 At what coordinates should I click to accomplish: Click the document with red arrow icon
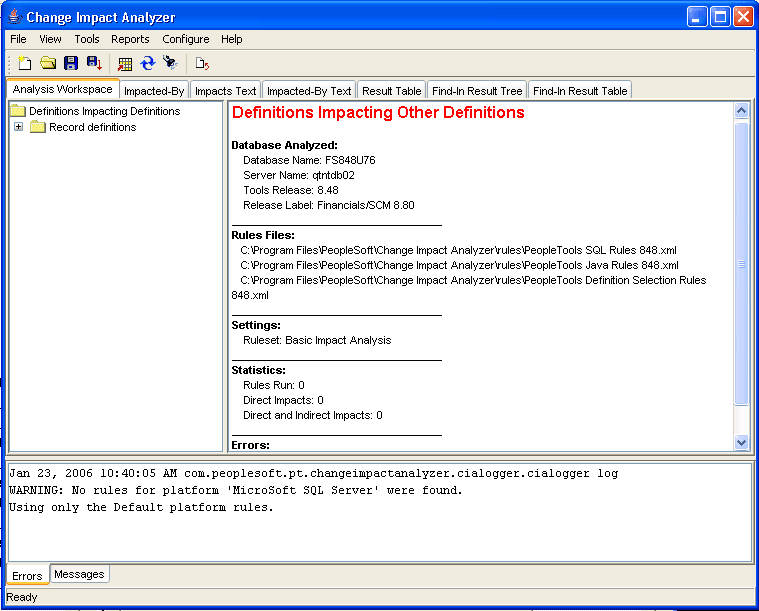(x=202, y=63)
